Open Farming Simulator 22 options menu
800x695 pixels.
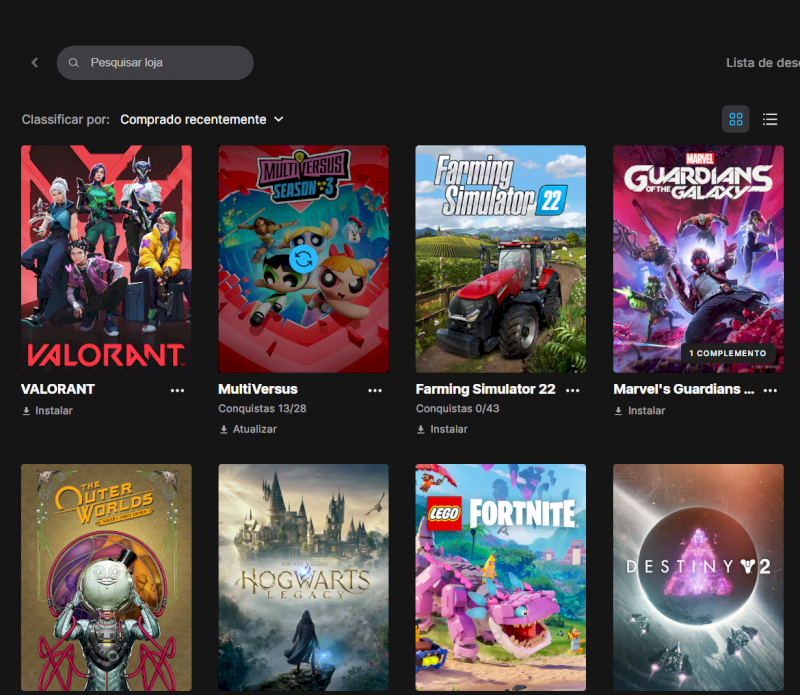pyautogui.click(x=572, y=390)
